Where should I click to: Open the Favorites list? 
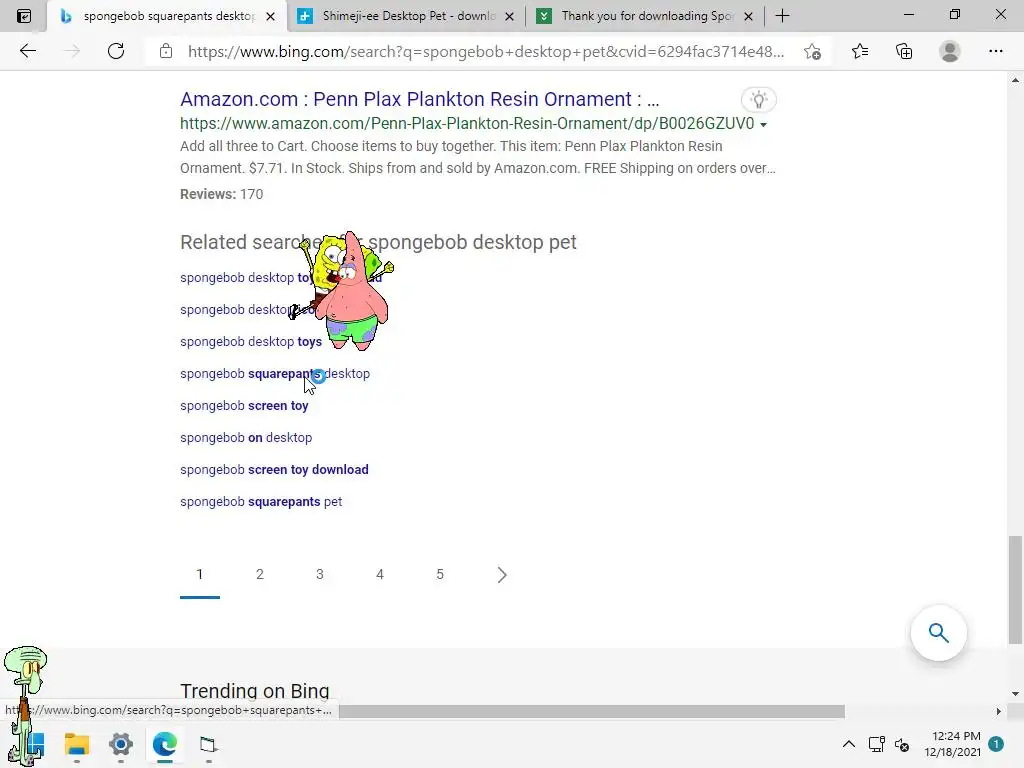pyautogui.click(x=860, y=51)
